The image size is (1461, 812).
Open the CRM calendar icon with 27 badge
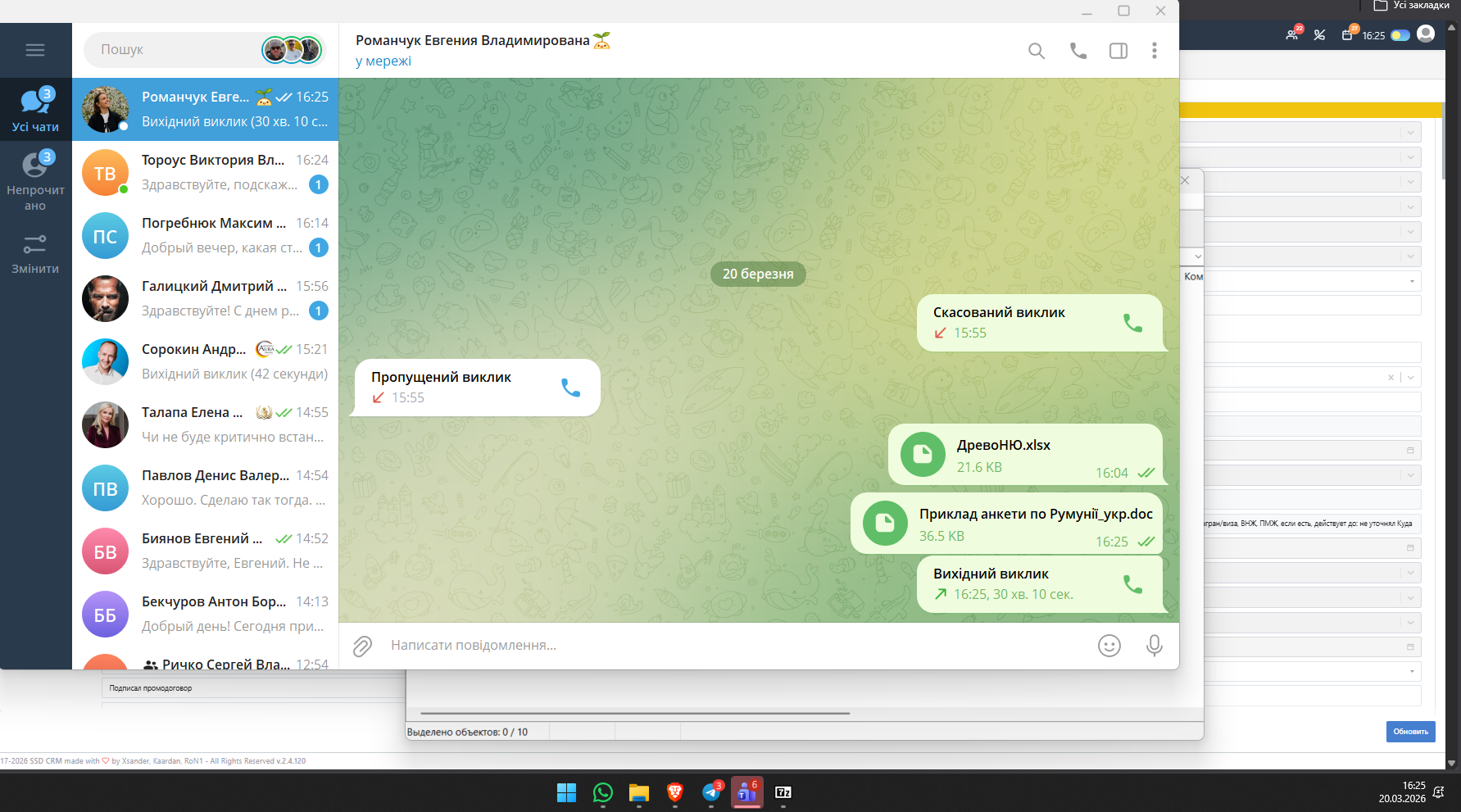[1348, 34]
